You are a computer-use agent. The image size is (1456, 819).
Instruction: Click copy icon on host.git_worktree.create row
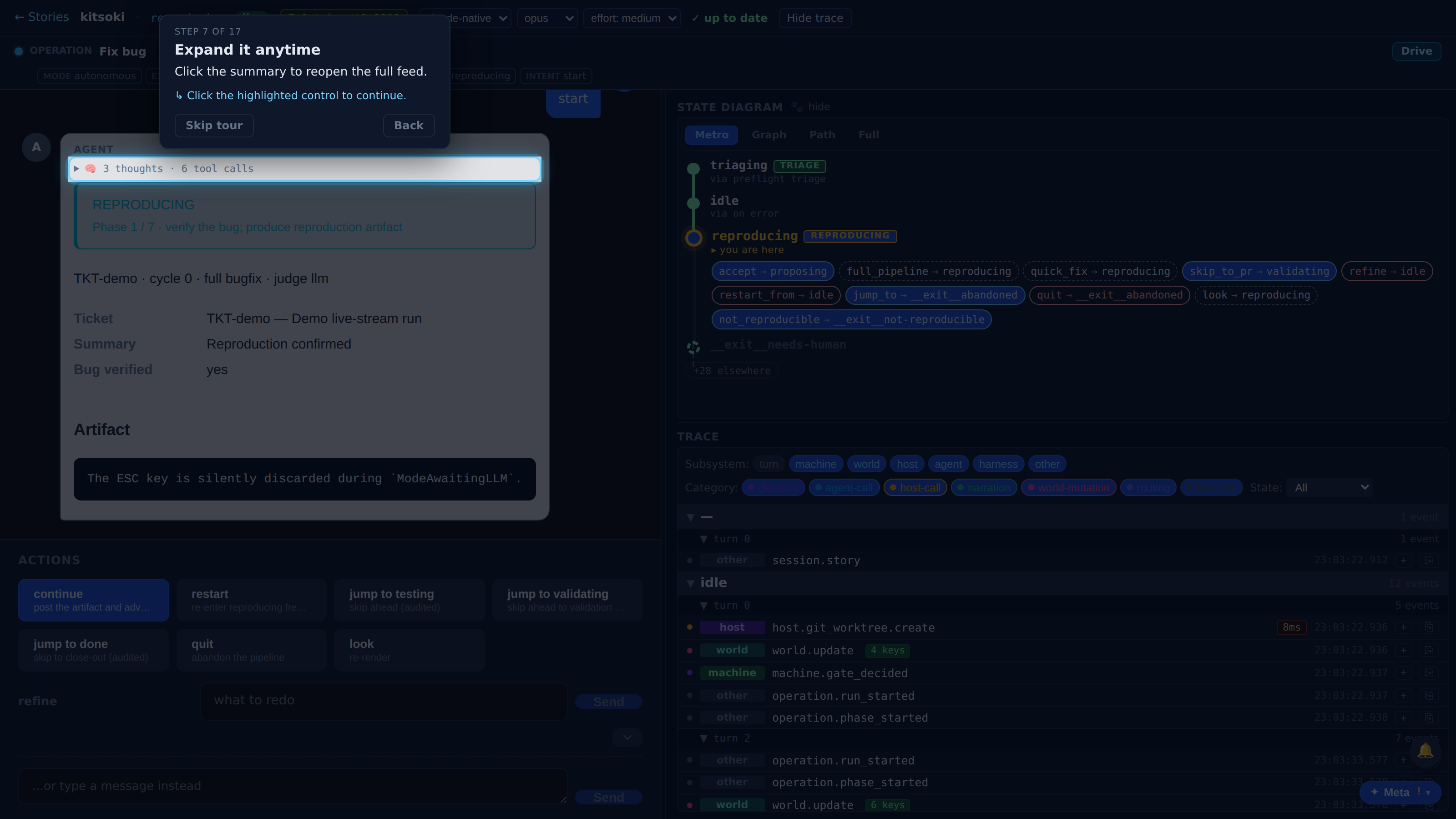pos(1428,627)
